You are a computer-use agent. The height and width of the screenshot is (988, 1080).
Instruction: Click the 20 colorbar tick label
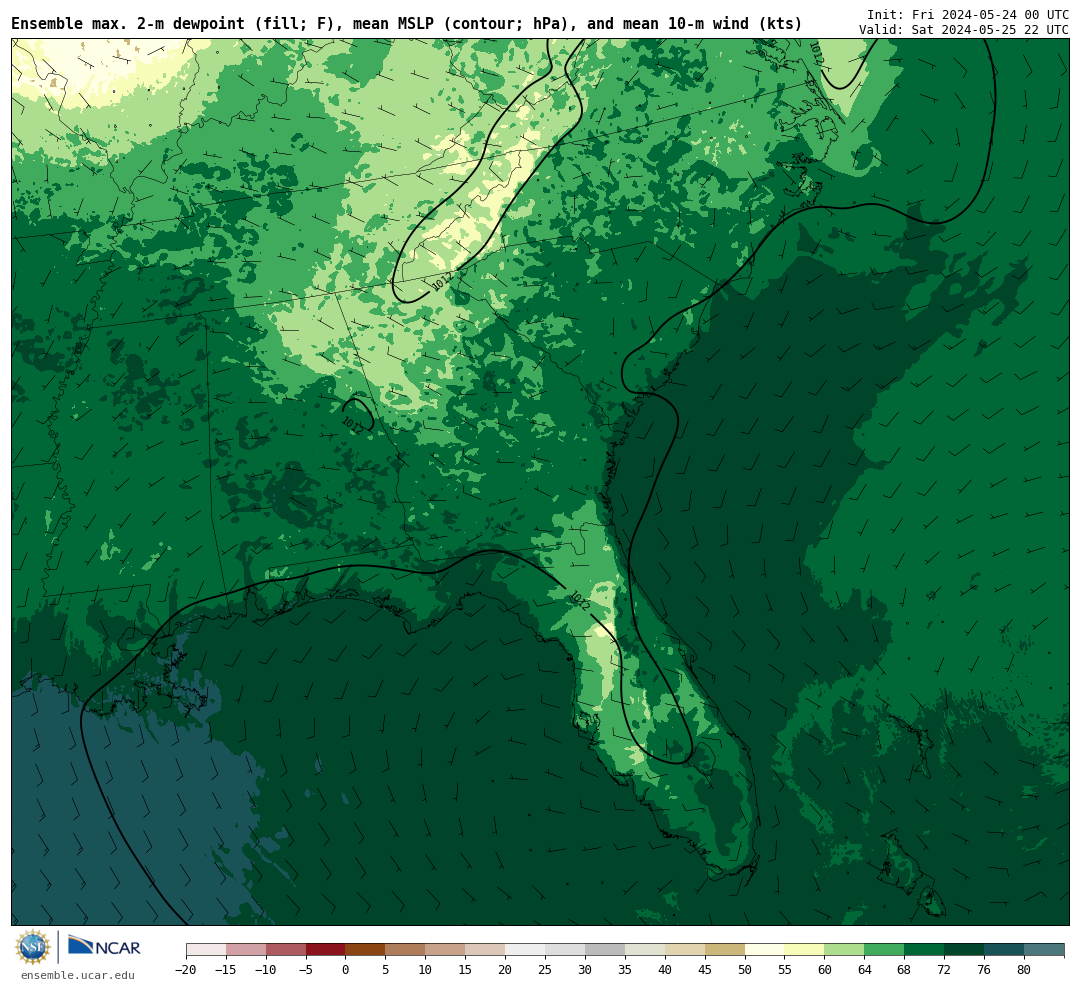coord(506,970)
